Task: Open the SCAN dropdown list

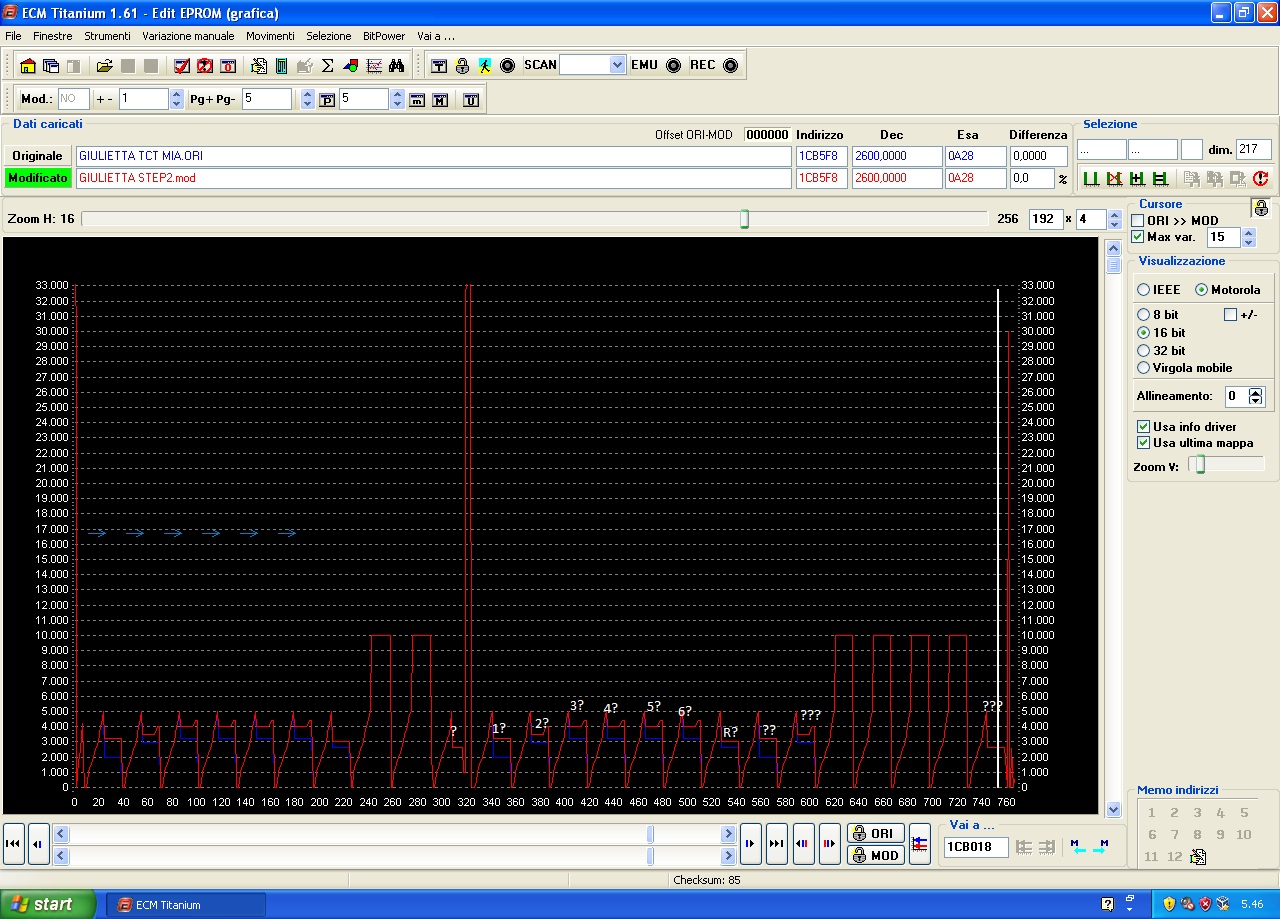Action: (617, 65)
